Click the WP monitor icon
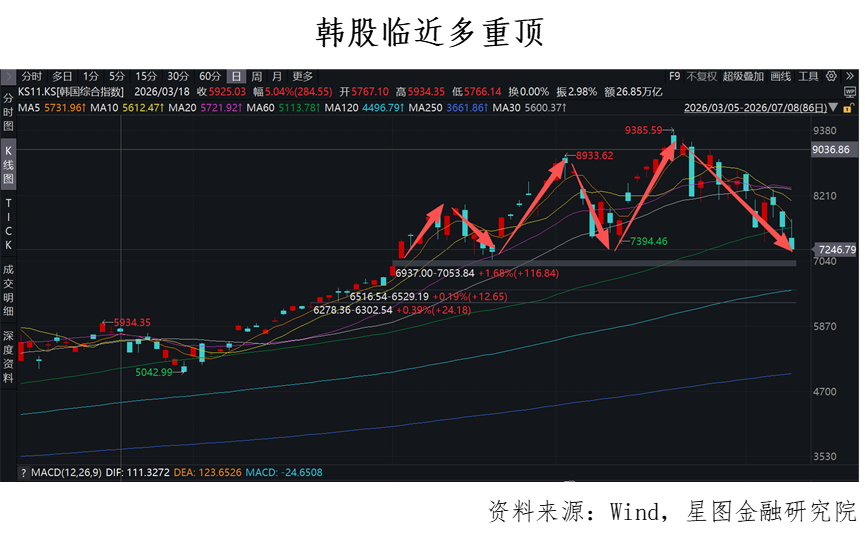 (x=850, y=92)
